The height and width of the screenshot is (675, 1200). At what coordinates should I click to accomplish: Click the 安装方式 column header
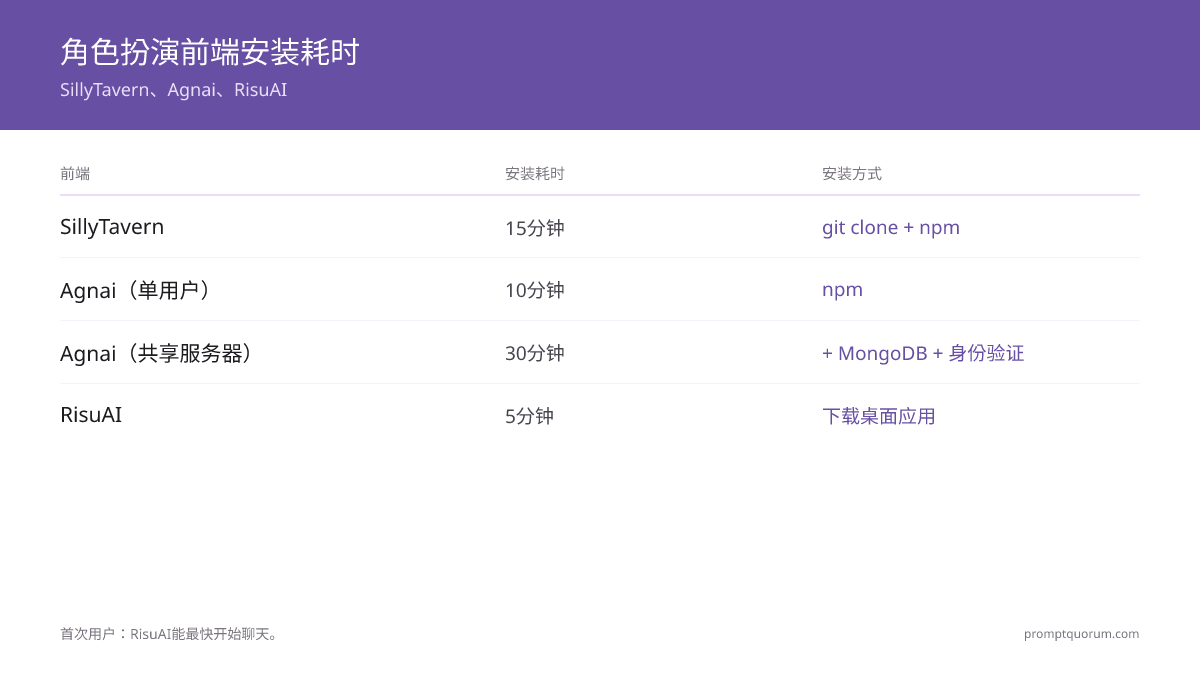click(x=852, y=173)
